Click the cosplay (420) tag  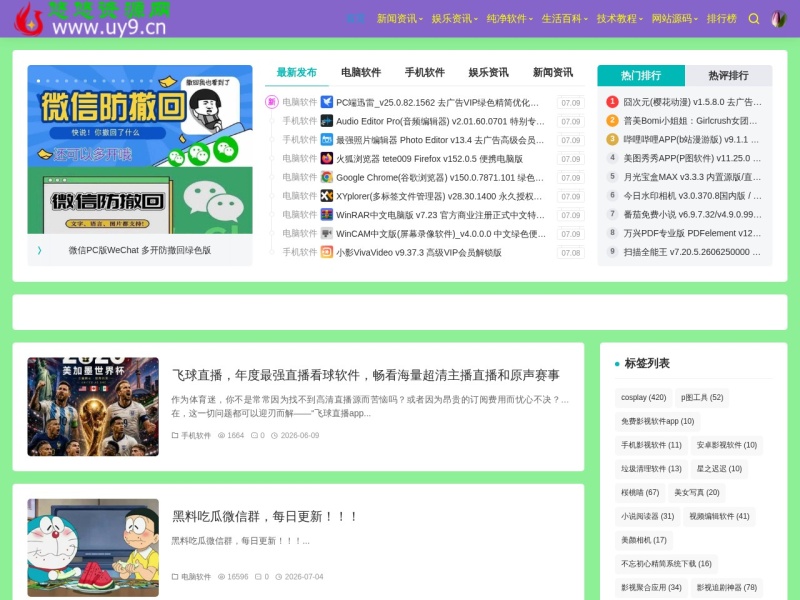click(643, 397)
